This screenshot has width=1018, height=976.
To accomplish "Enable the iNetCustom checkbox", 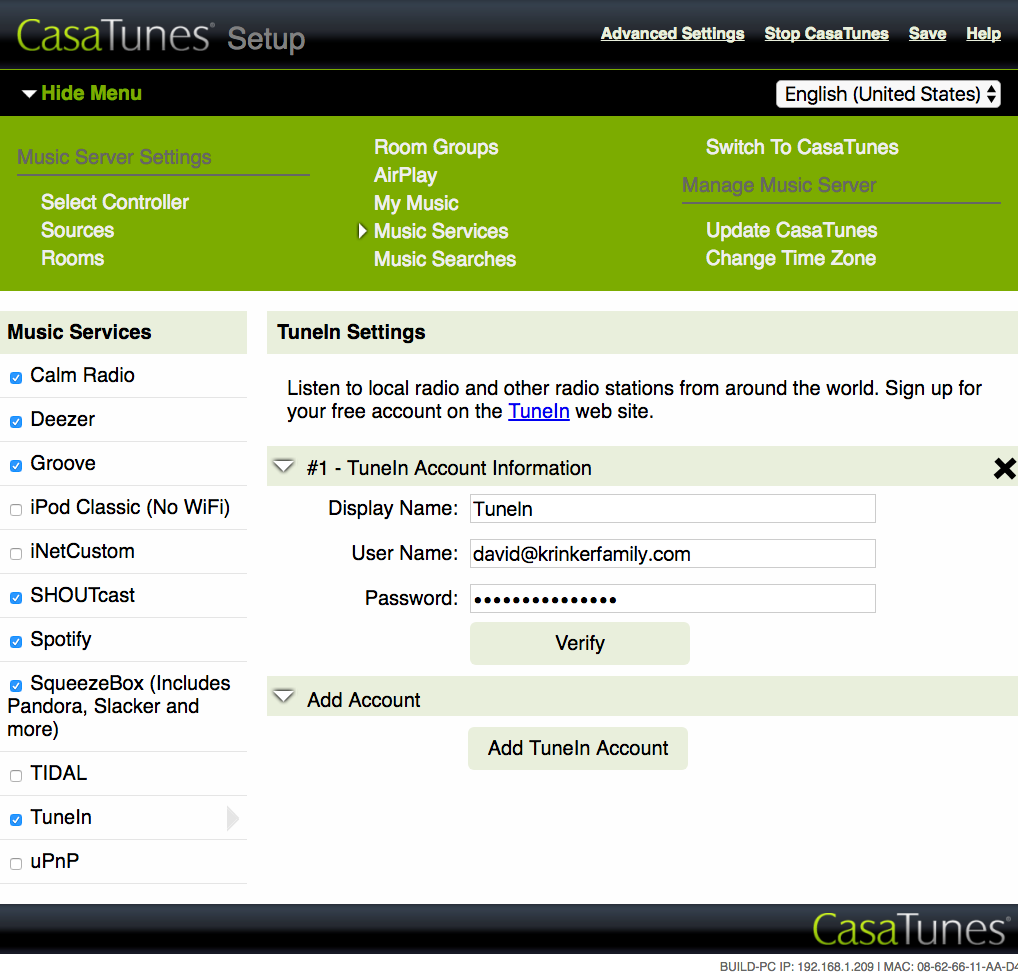I will [16, 553].
